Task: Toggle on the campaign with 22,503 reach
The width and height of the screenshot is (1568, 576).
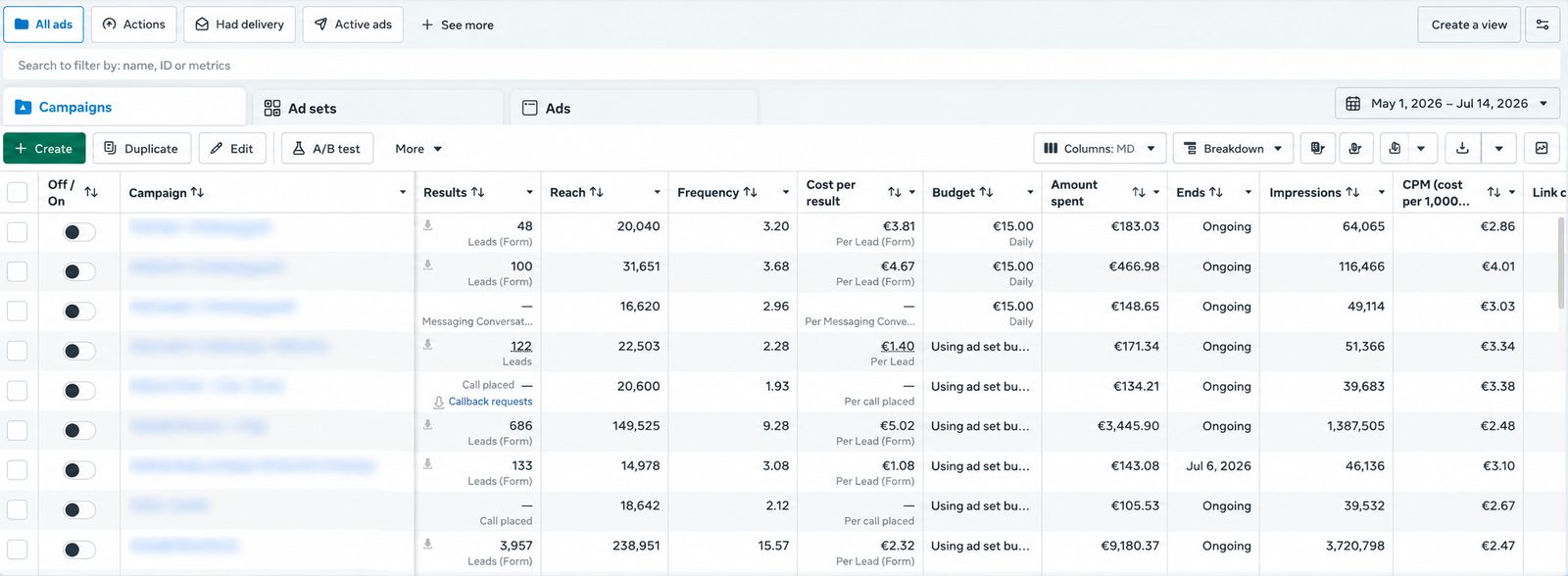Action: pos(79,352)
